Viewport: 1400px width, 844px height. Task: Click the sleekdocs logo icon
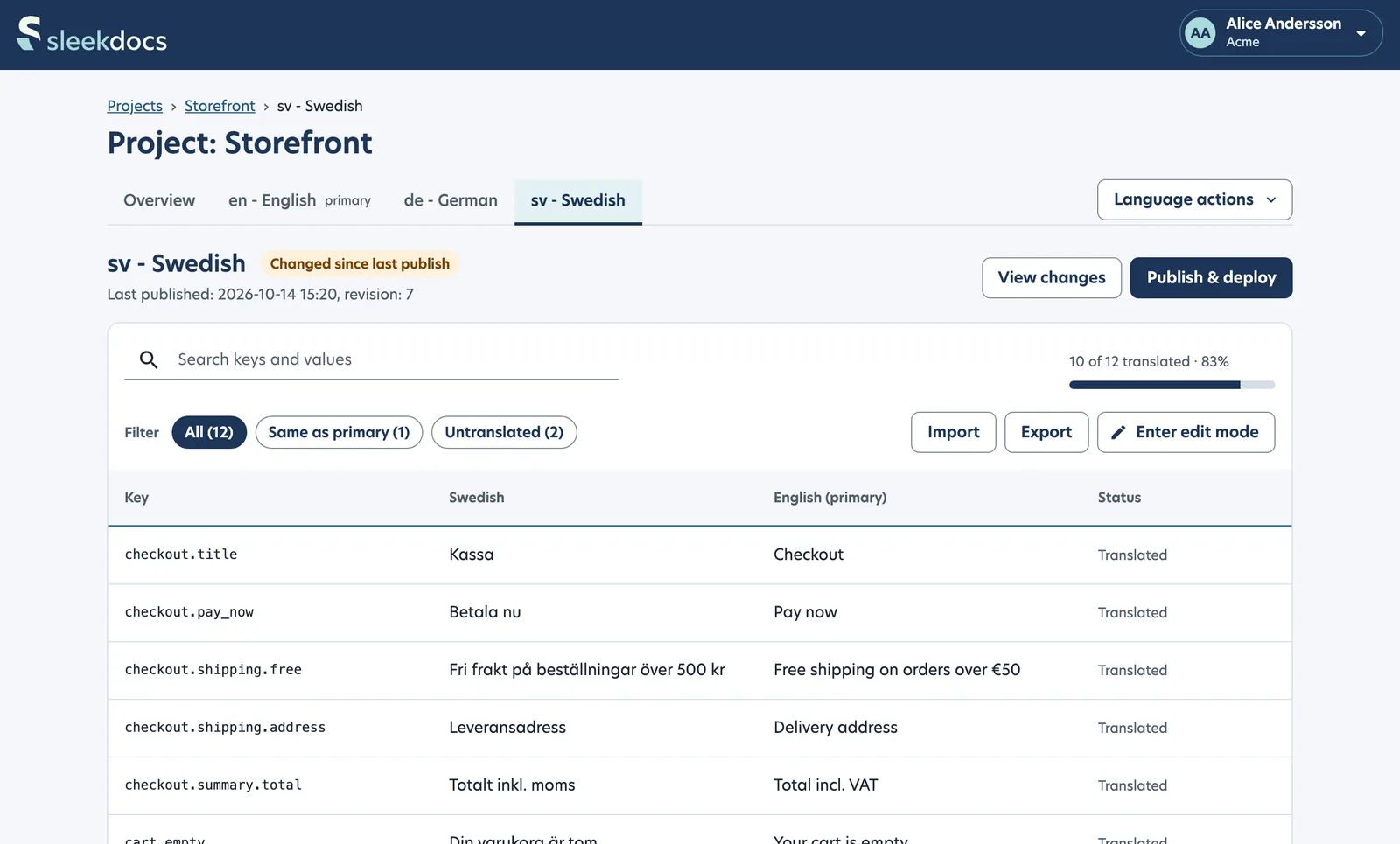[x=29, y=33]
